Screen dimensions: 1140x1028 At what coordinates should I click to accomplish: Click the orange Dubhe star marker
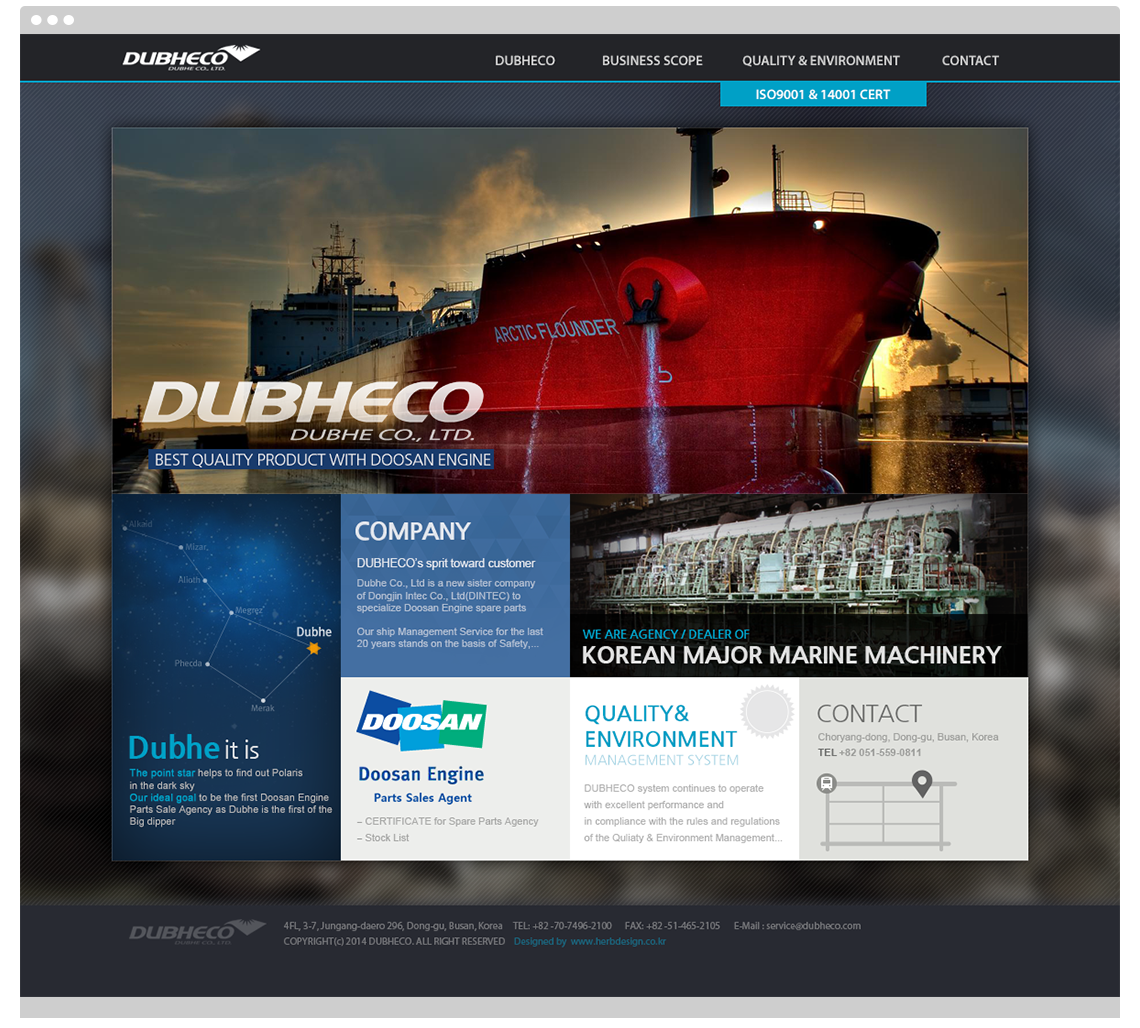[x=313, y=648]
